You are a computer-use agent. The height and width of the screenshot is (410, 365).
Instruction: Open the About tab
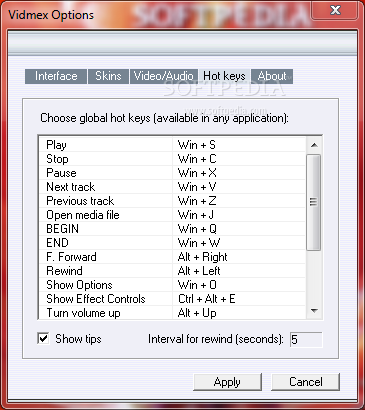[272, 76]
